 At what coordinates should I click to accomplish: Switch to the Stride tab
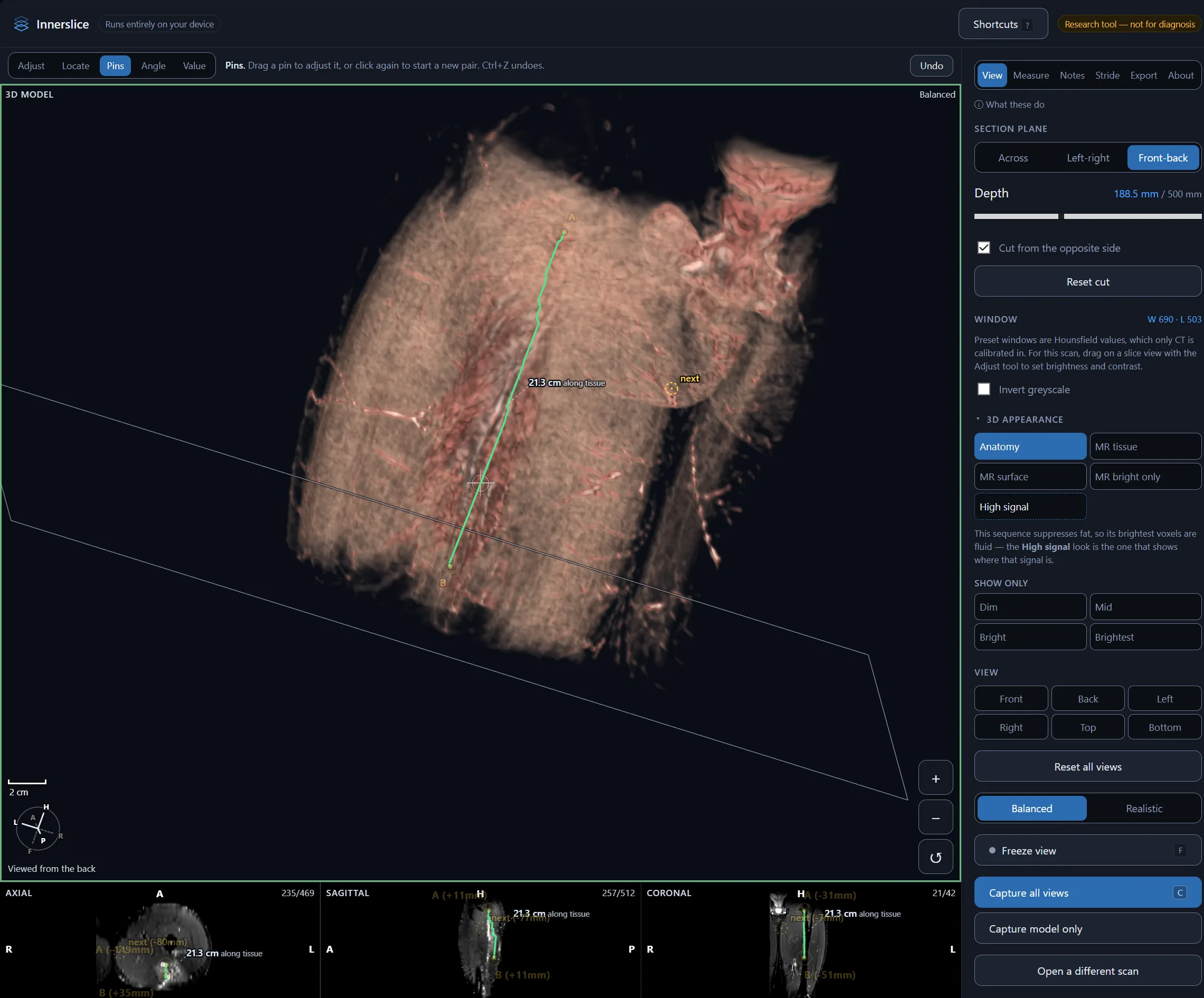(1107, 75)
